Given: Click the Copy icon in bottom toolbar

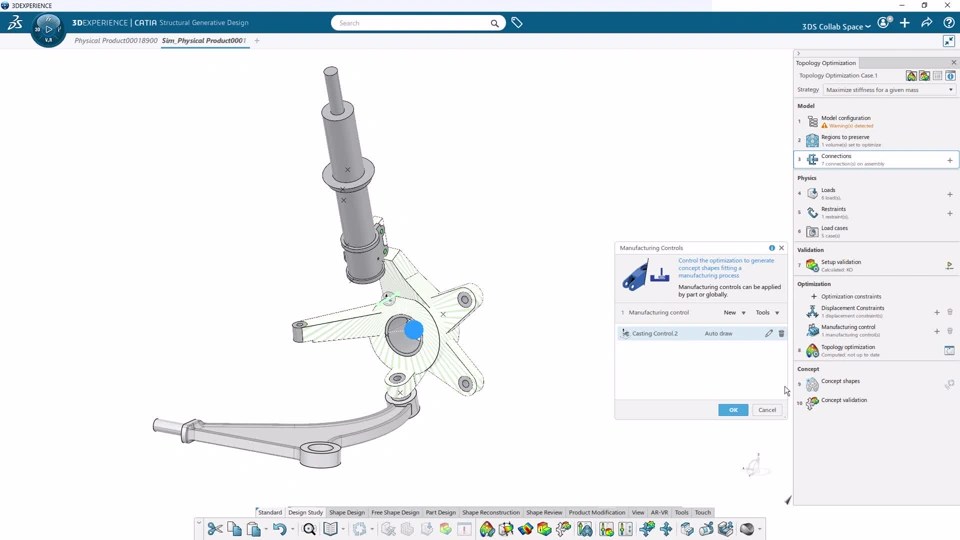Looking at the screenshot, I should (x=234, y=529).
